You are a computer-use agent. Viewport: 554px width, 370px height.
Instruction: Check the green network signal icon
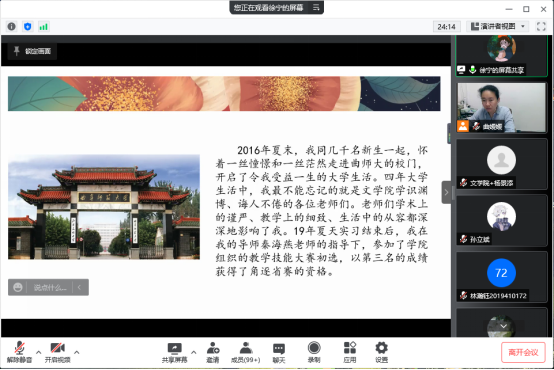click(43, 27)
